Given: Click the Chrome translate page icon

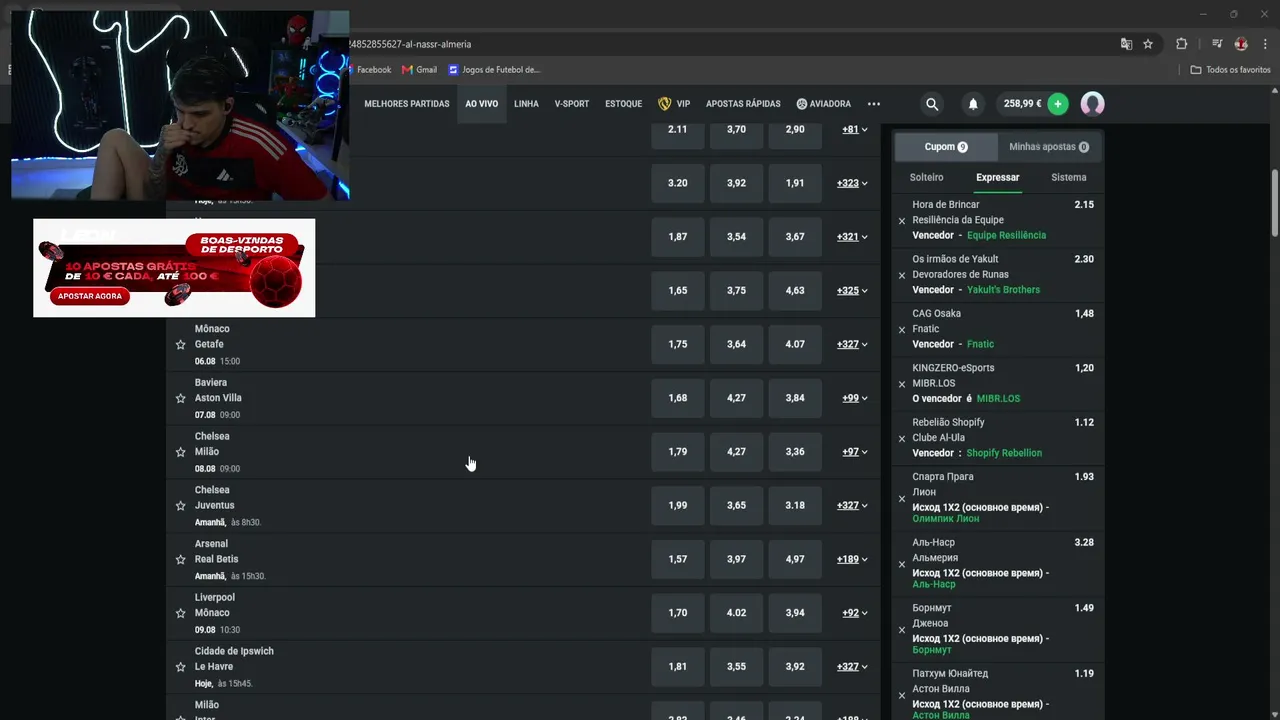Looking at the screenshot, I should pos(1126,44).
